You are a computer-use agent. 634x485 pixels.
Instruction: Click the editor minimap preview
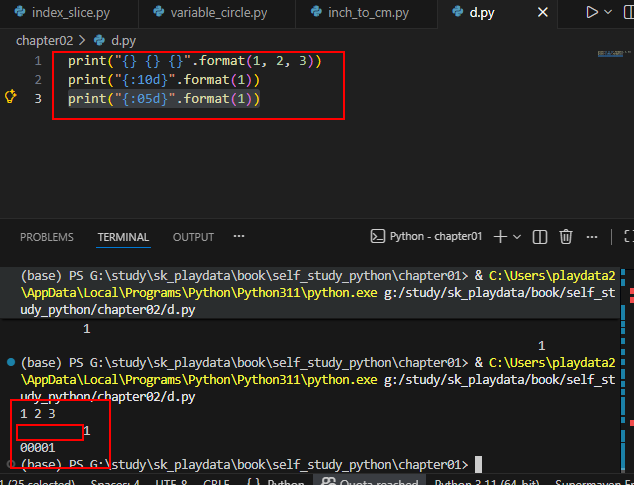coord(614,53)
